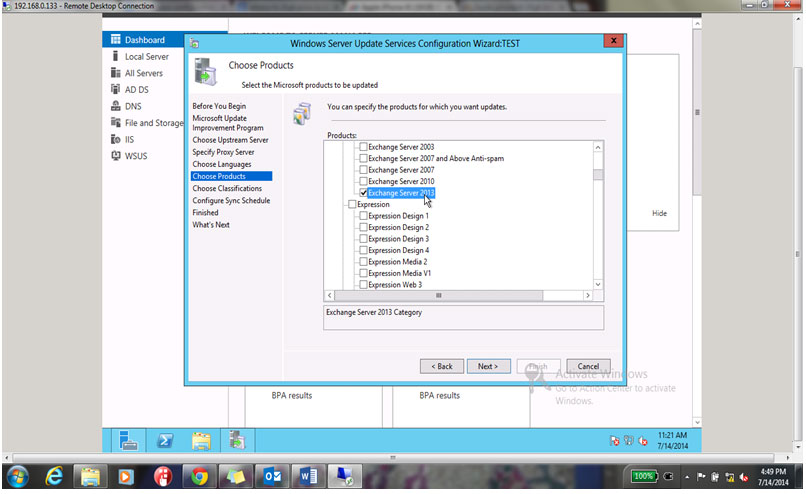Click the products list vertical scrollbar thumb

(x=598, y=175)
